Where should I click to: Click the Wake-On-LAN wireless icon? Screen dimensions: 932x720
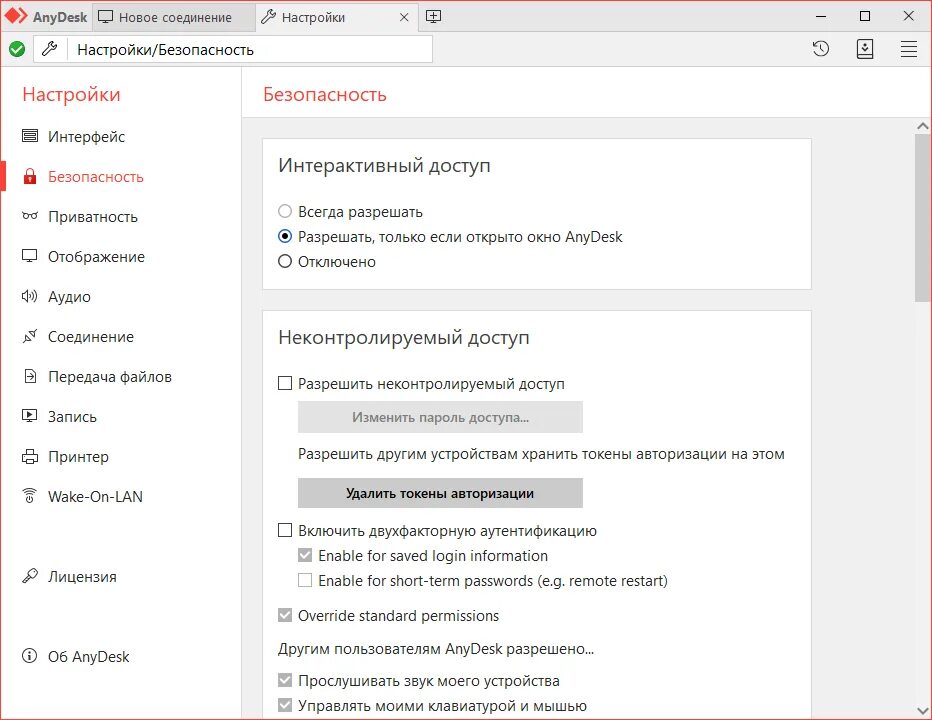[30, 496]
